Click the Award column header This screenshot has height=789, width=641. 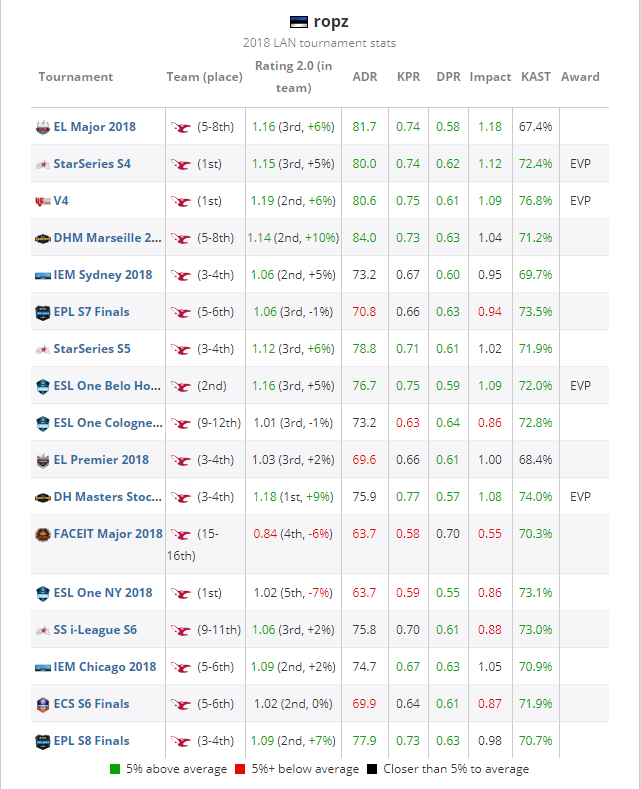[580, 77]
